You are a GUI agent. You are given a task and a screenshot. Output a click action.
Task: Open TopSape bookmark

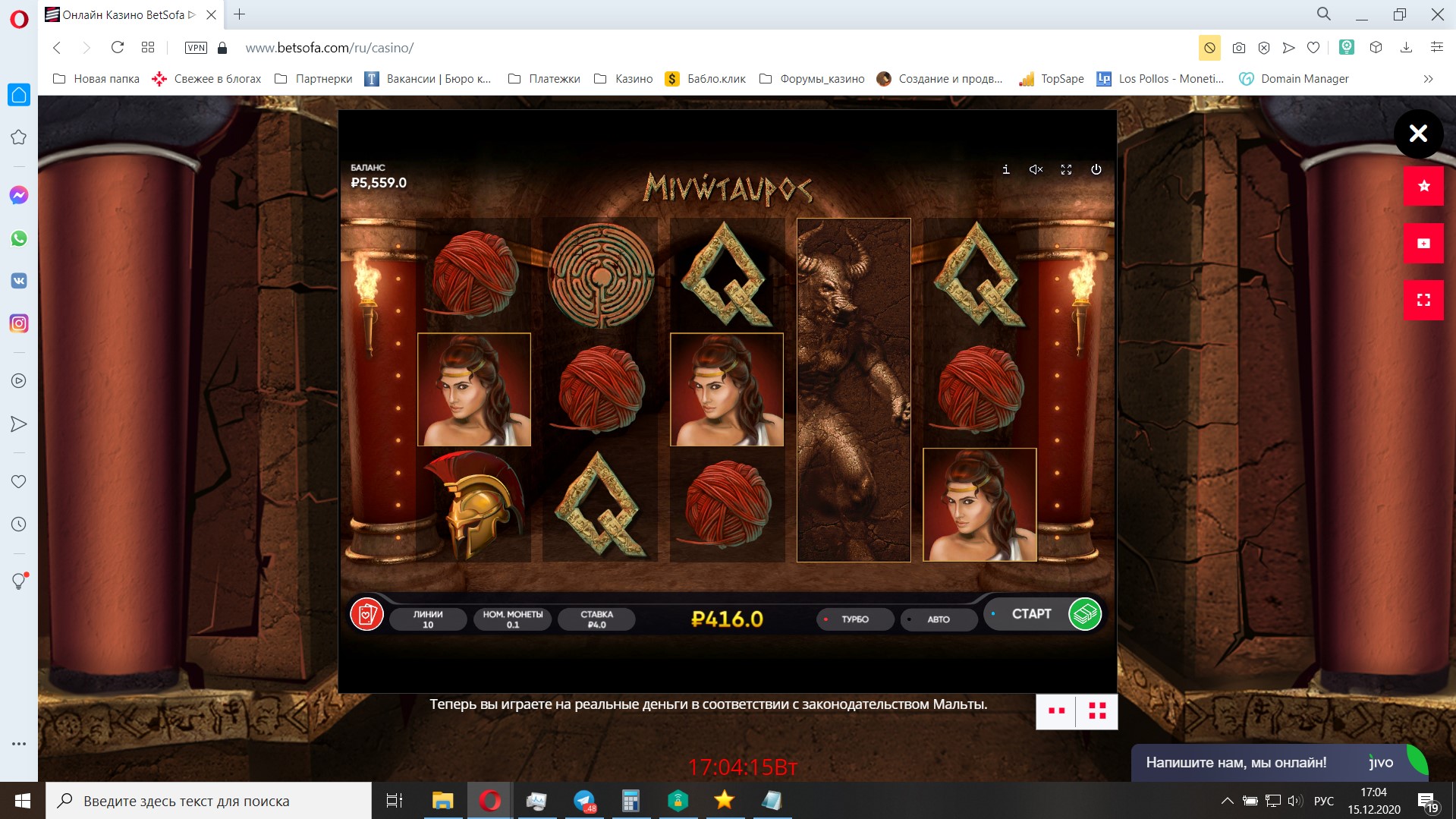pos(1052,79)
